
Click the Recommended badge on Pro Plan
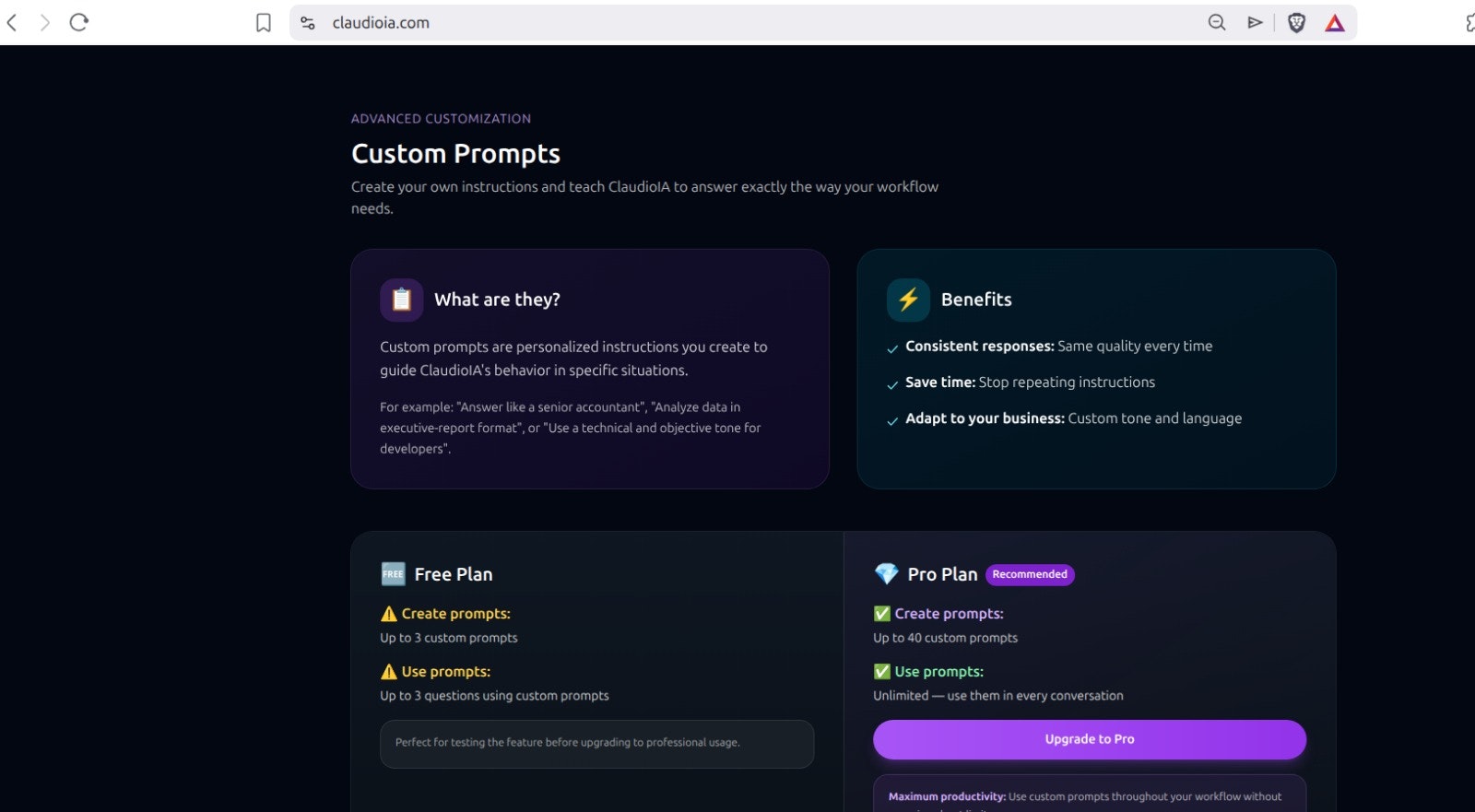pyautogui.click(x=1030, y=574)
